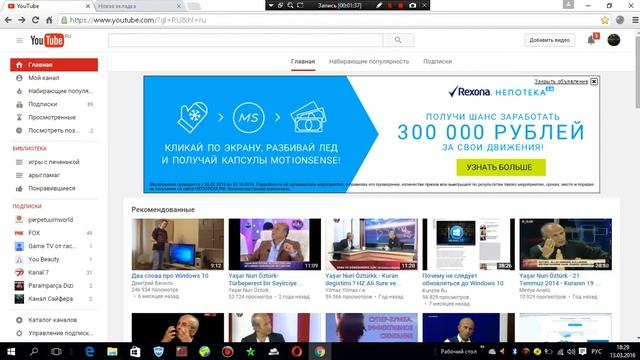Click the recorder pencil draw icon
The width and height of the screenshot is (640, 360).
[379, 5]
